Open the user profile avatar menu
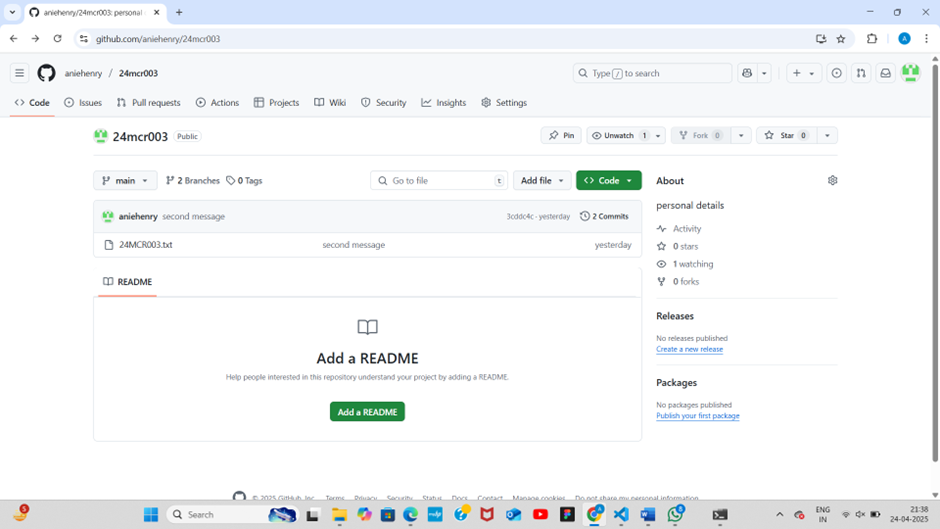Viewport: 940px width, 529px height. pyautogui.click(x=911, y=73)
